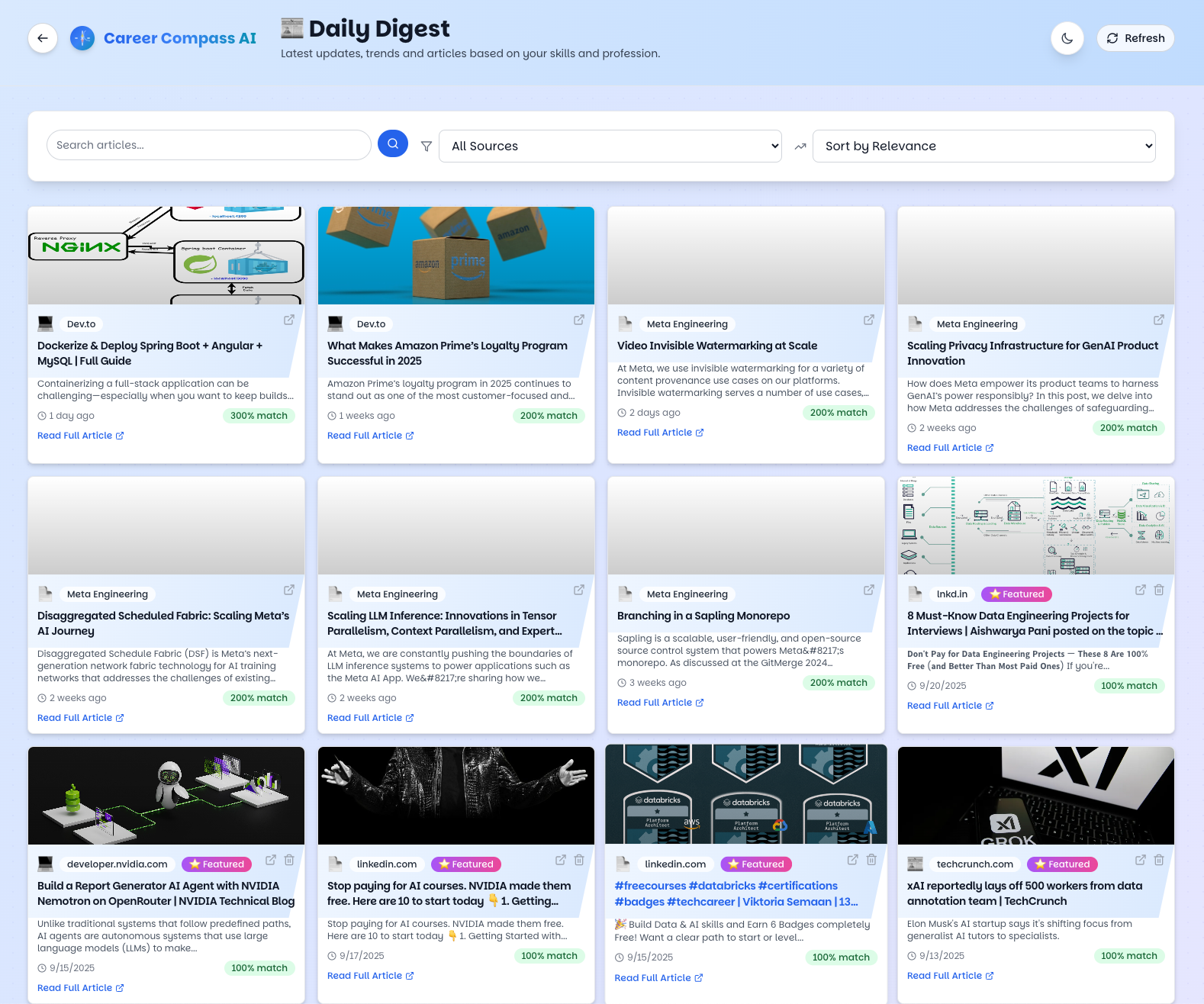Click Featured badge on techcrunch.com card
Viewport: 1204px width, 1004px height.
pos(1062,864)
